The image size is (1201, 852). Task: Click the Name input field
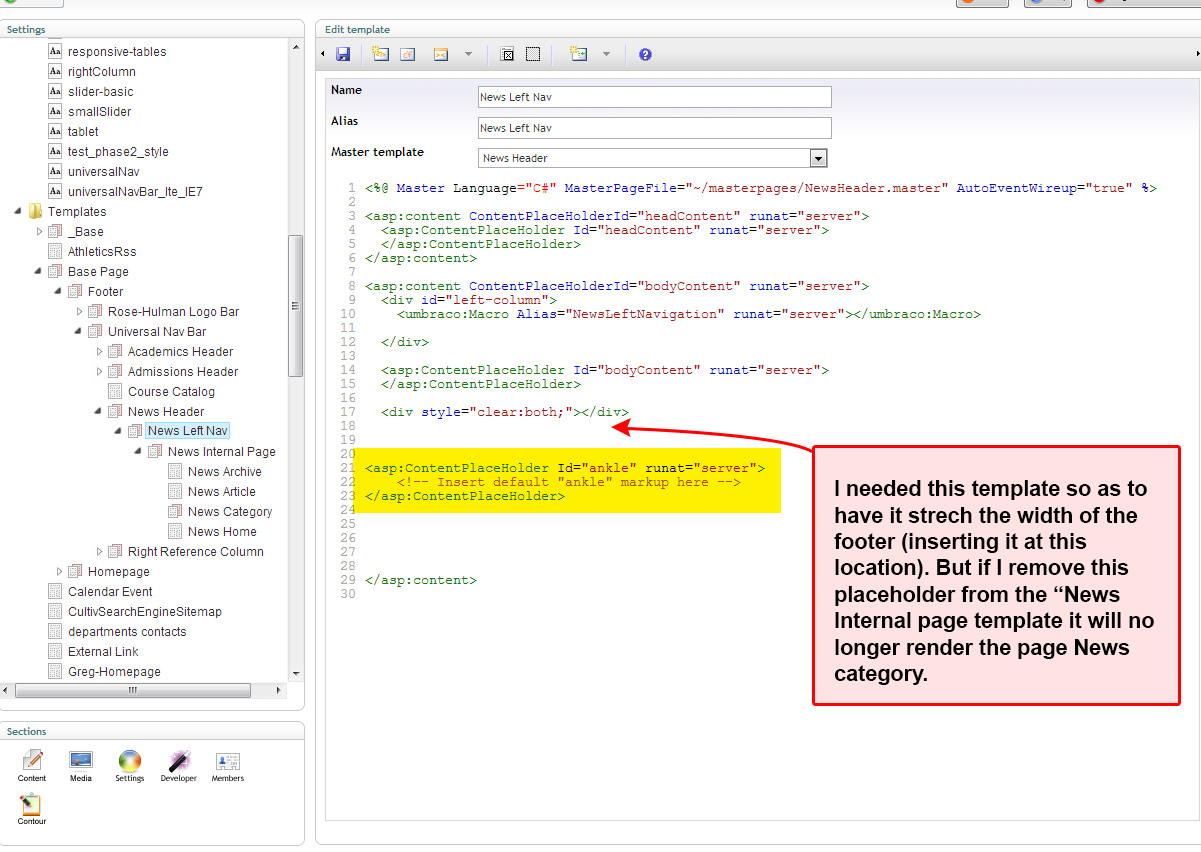pos(655,97)
